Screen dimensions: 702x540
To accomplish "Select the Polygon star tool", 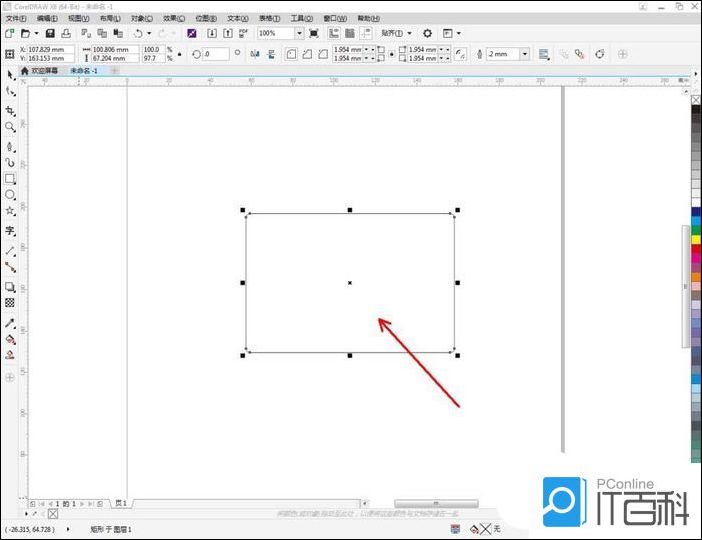I will tap(10, 211).
